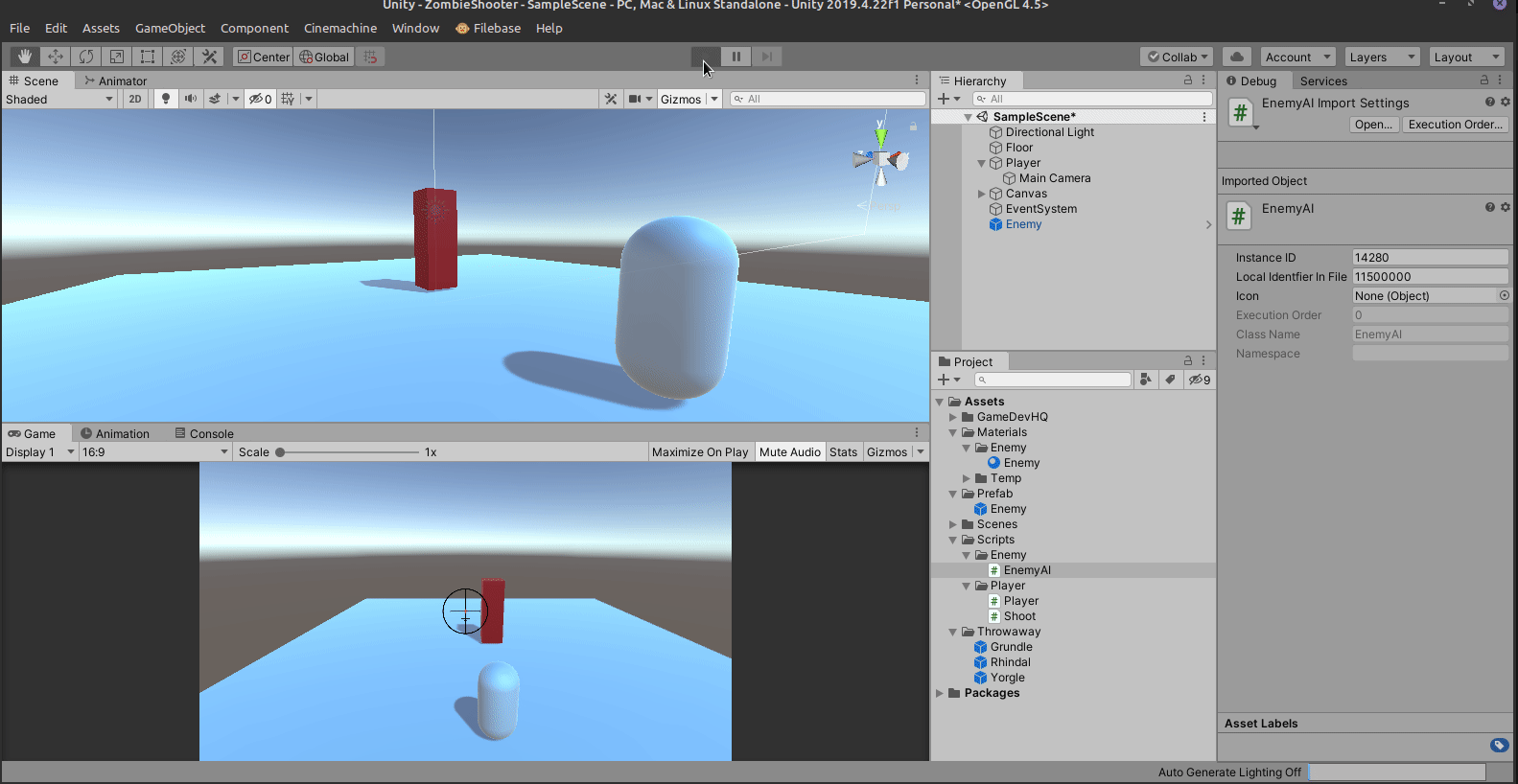Click the Game view Scale slider
Image resolution: width=1518 pixels, height=784 pixels.
point(349,452)
